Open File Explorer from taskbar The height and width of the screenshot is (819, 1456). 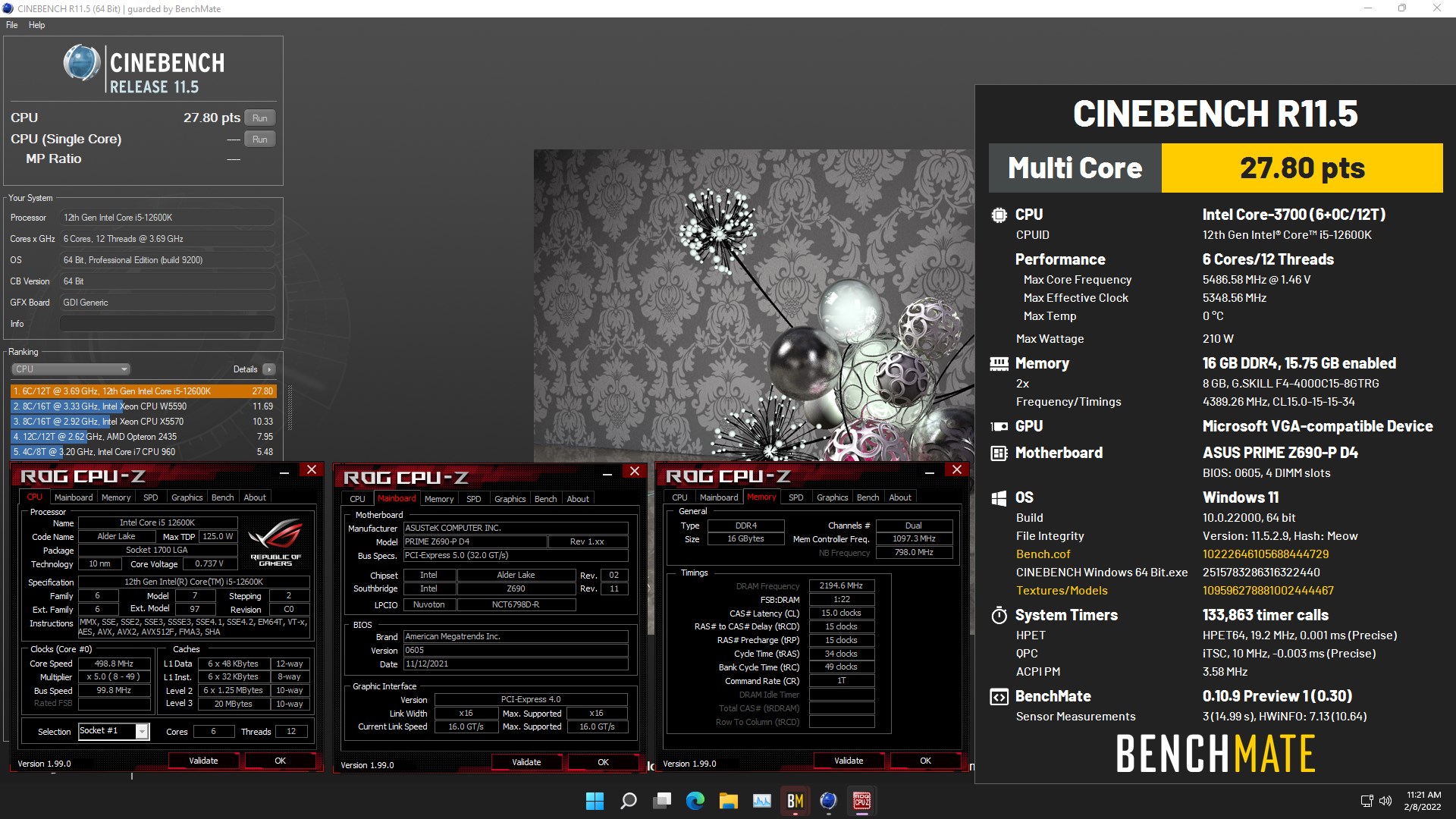coord(729,801)
